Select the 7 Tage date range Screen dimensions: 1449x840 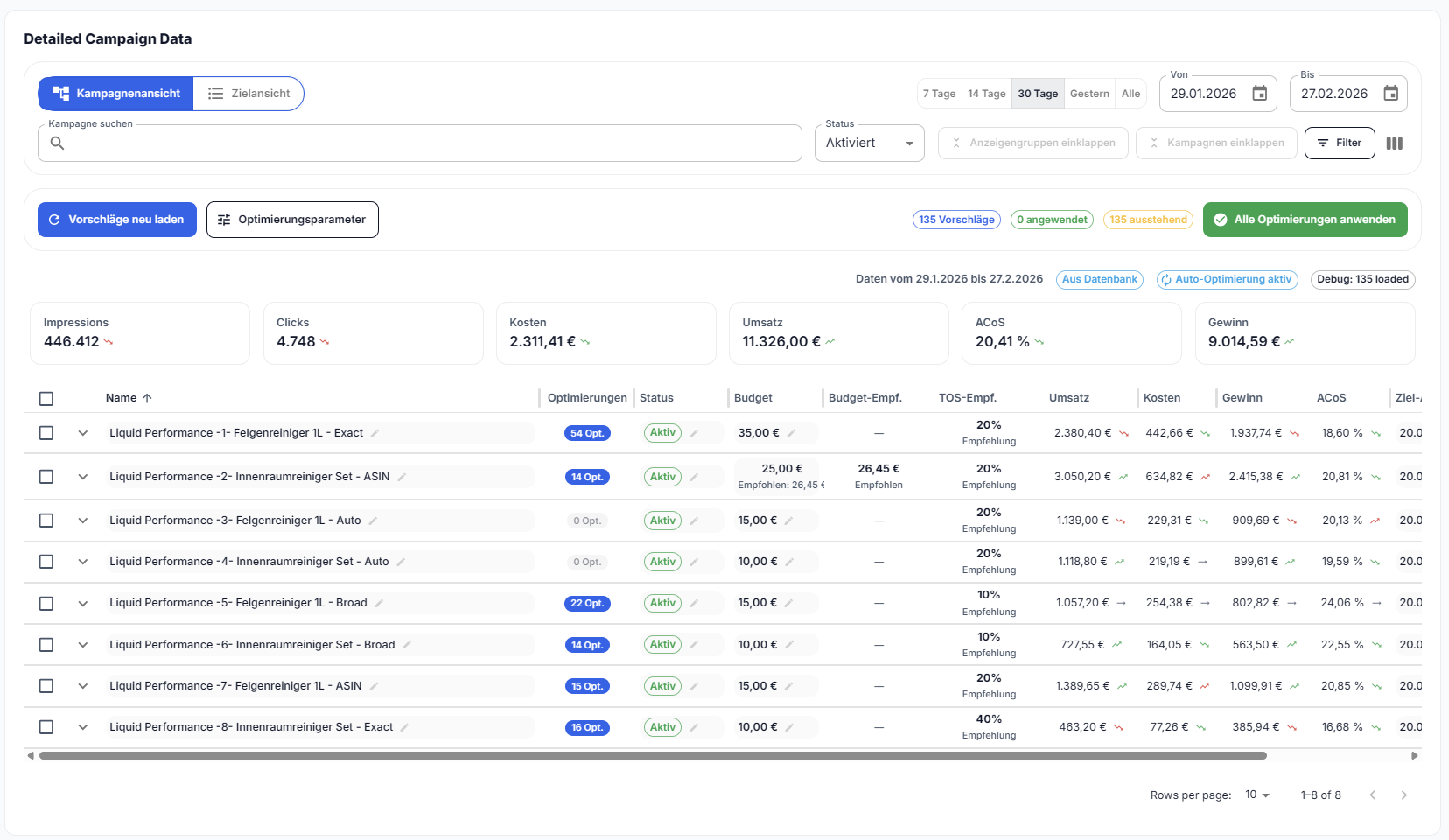[939, 94]
